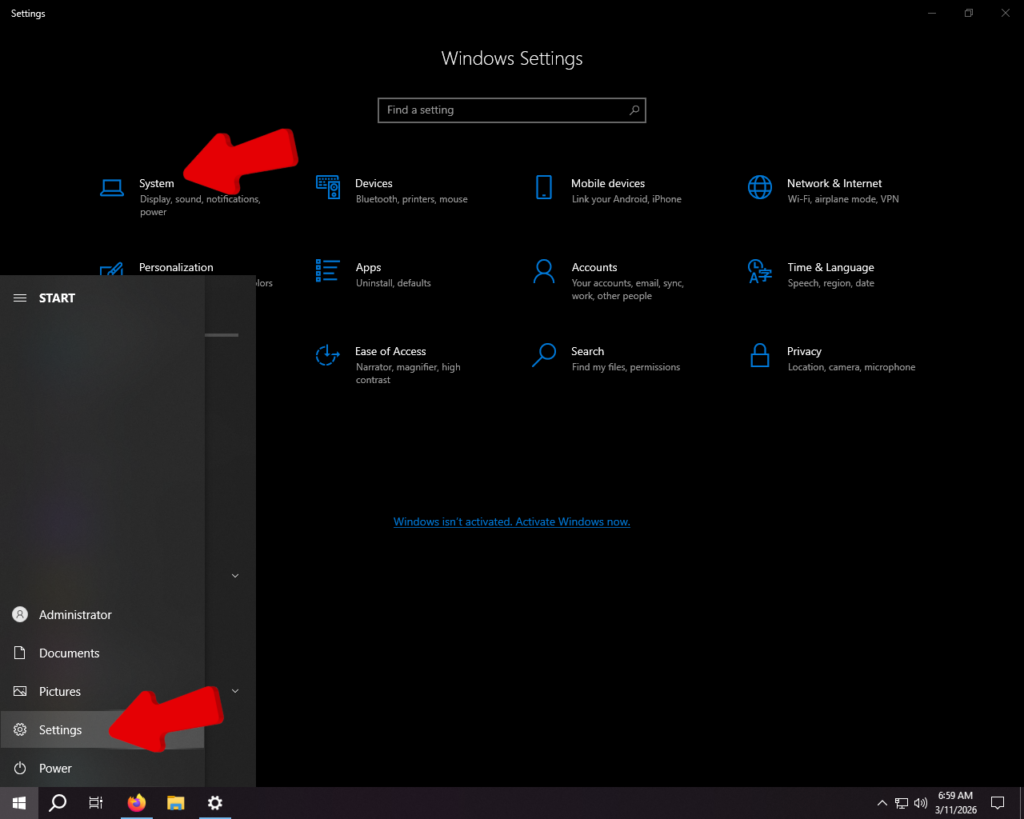Expand the system tray hidden icons chevron
This screenshot has width=1024, height=819.
(x=881, y=803)
